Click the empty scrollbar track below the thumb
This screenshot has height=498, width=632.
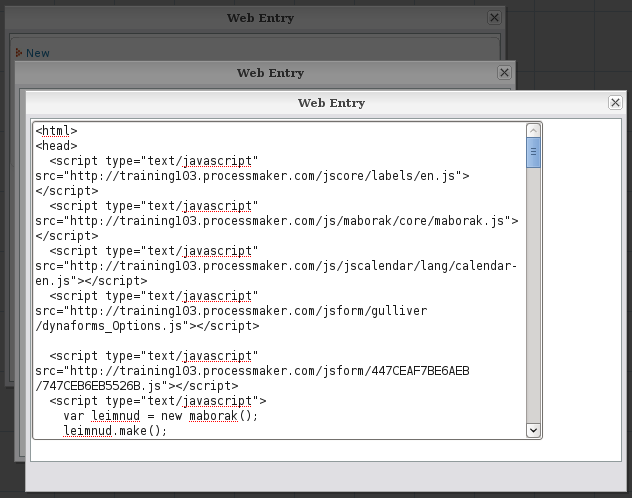(x=534, y=300)
